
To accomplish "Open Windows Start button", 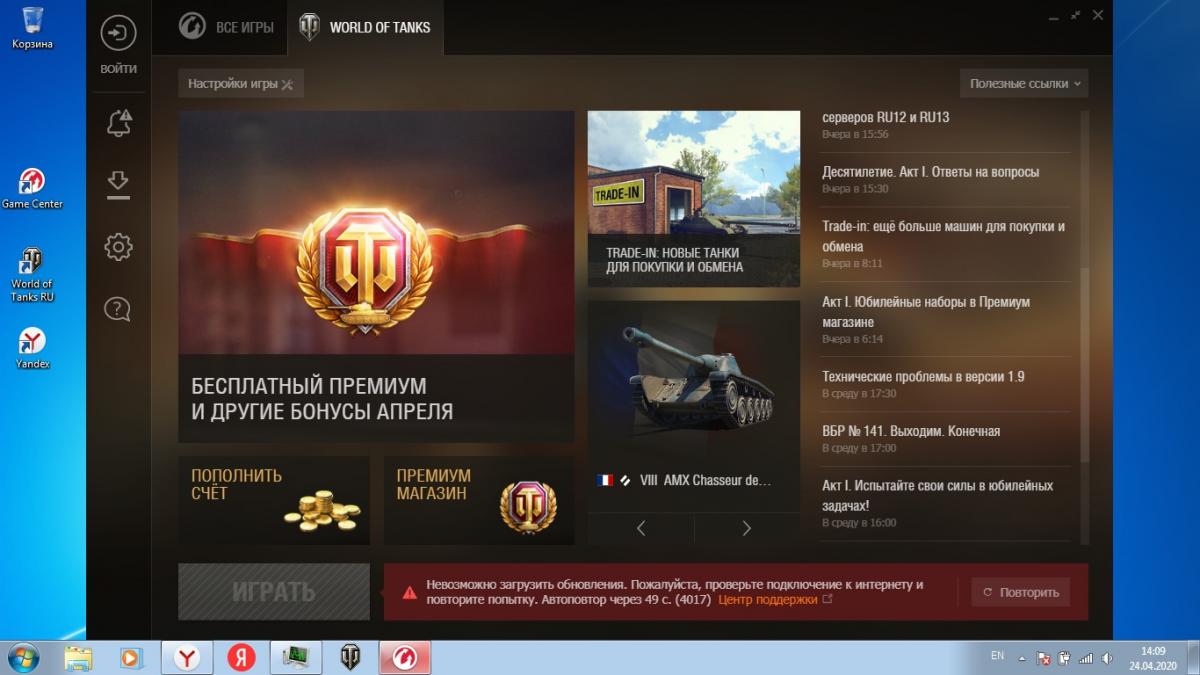I will coord(22,657).
